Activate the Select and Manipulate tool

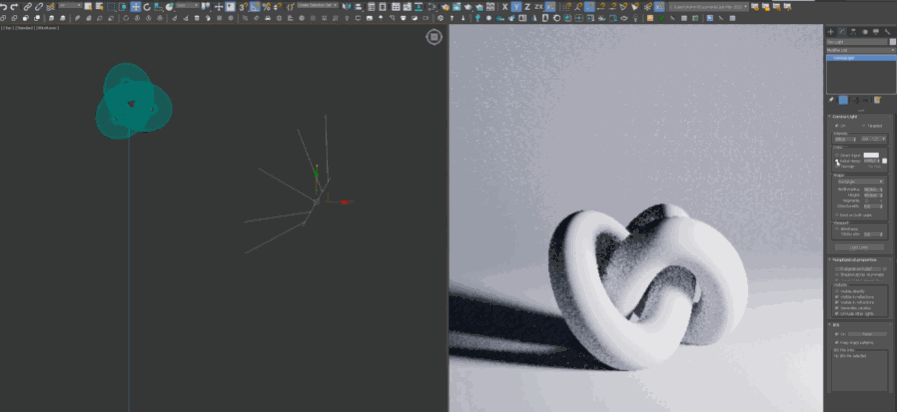coord(219,7)
